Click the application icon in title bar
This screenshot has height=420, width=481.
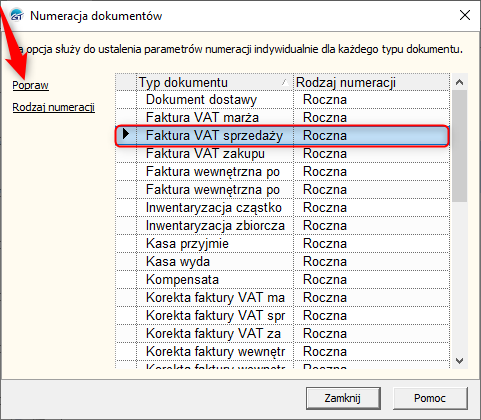point(17,16)
